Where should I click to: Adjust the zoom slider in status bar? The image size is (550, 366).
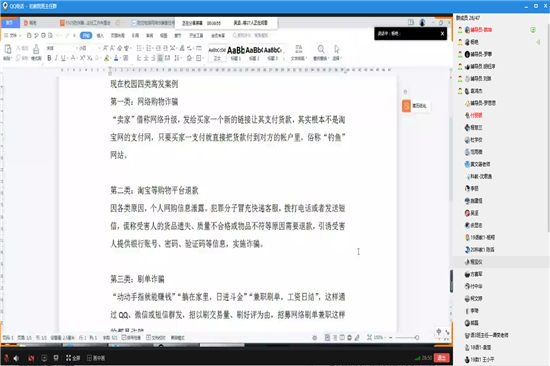click(416, 338)
